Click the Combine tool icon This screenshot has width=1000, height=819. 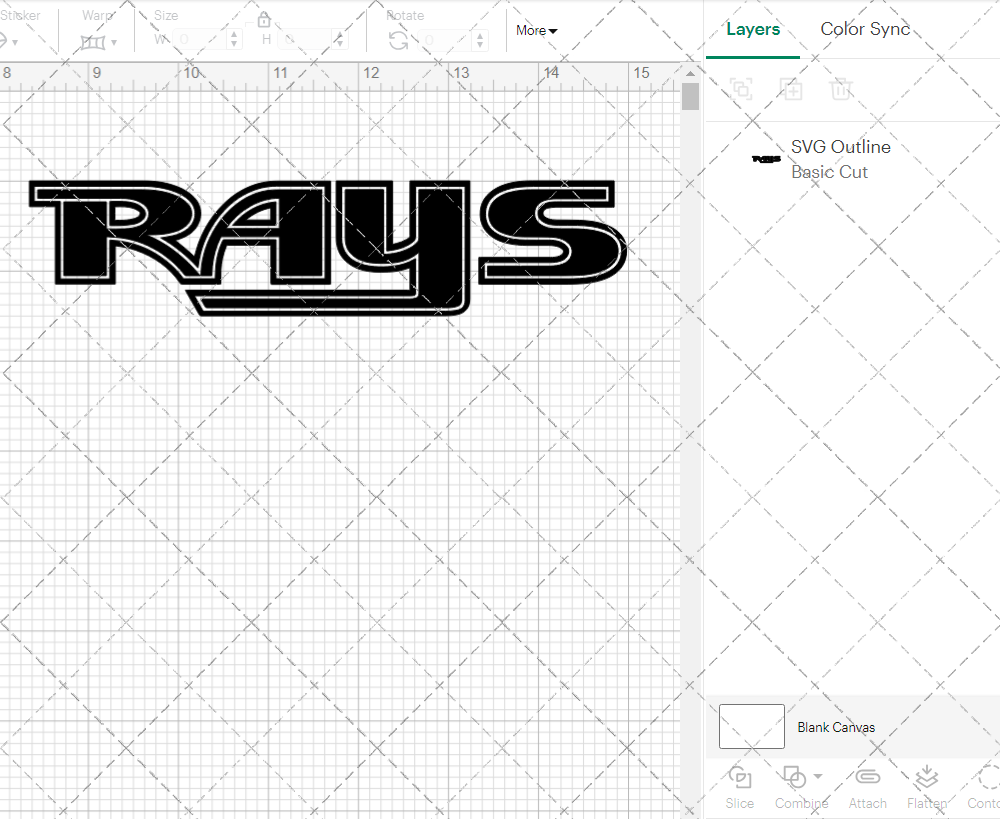795,778
